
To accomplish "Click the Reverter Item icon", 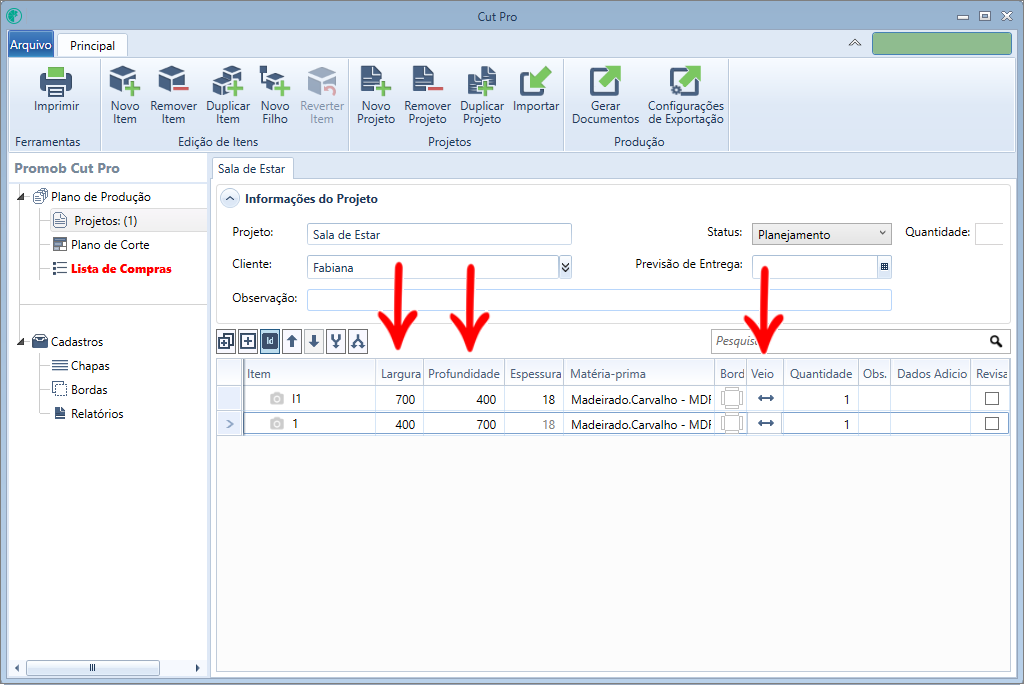I will tap(322, 80).
